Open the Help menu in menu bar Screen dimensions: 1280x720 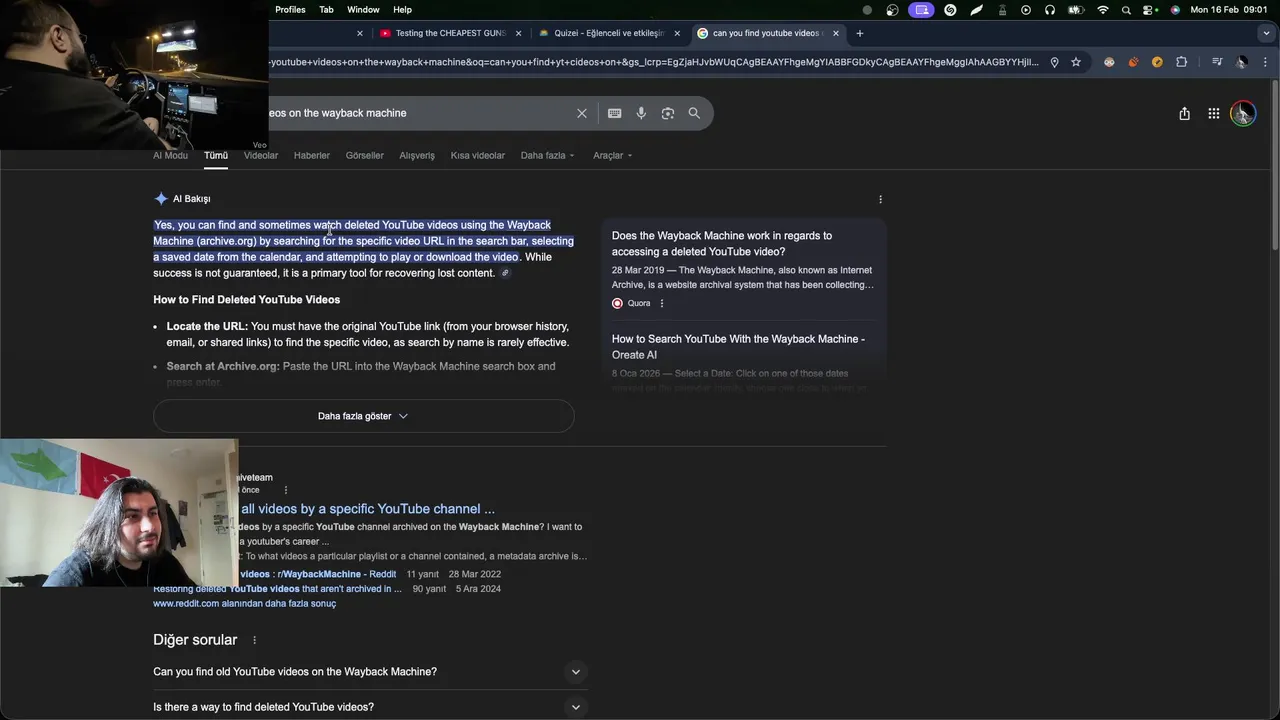402,9
